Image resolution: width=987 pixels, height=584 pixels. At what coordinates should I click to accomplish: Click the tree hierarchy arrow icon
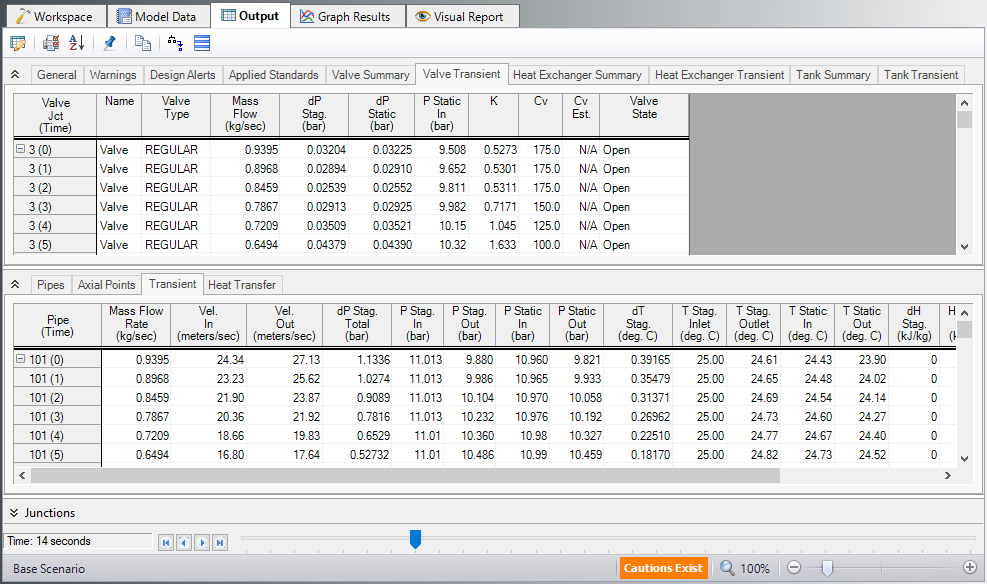click(x=175, y=43)
